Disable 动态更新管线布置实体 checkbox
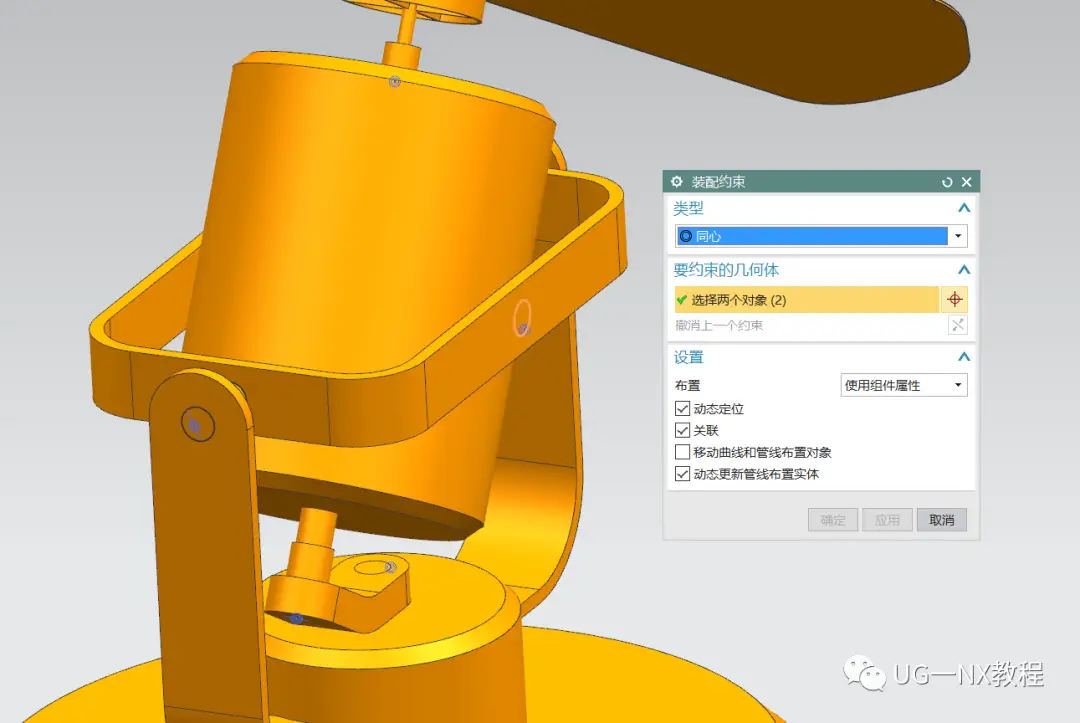The width and height of the screenshot is (1080, 723). click(x=682, y=475)
